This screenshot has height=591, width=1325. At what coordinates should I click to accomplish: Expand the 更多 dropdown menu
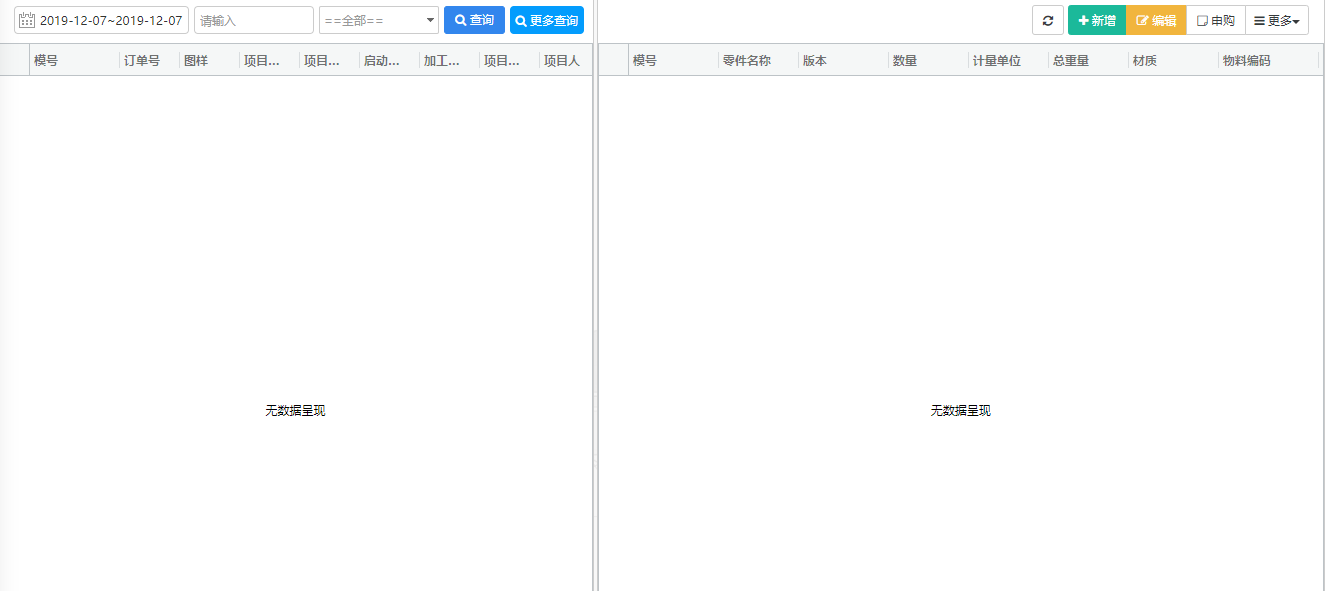1277,19
